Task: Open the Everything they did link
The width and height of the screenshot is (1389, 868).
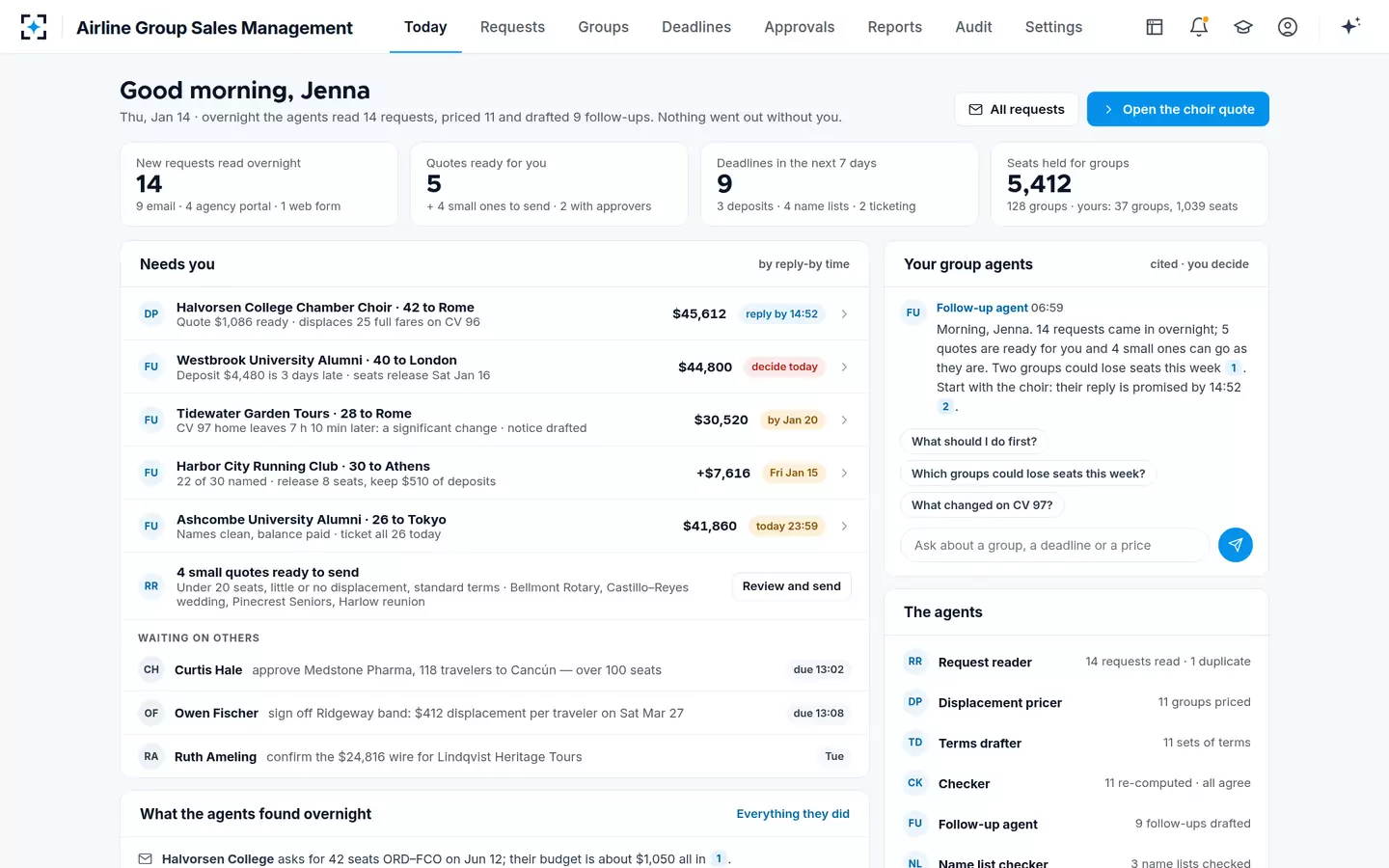Action: [x=793, y=814]
